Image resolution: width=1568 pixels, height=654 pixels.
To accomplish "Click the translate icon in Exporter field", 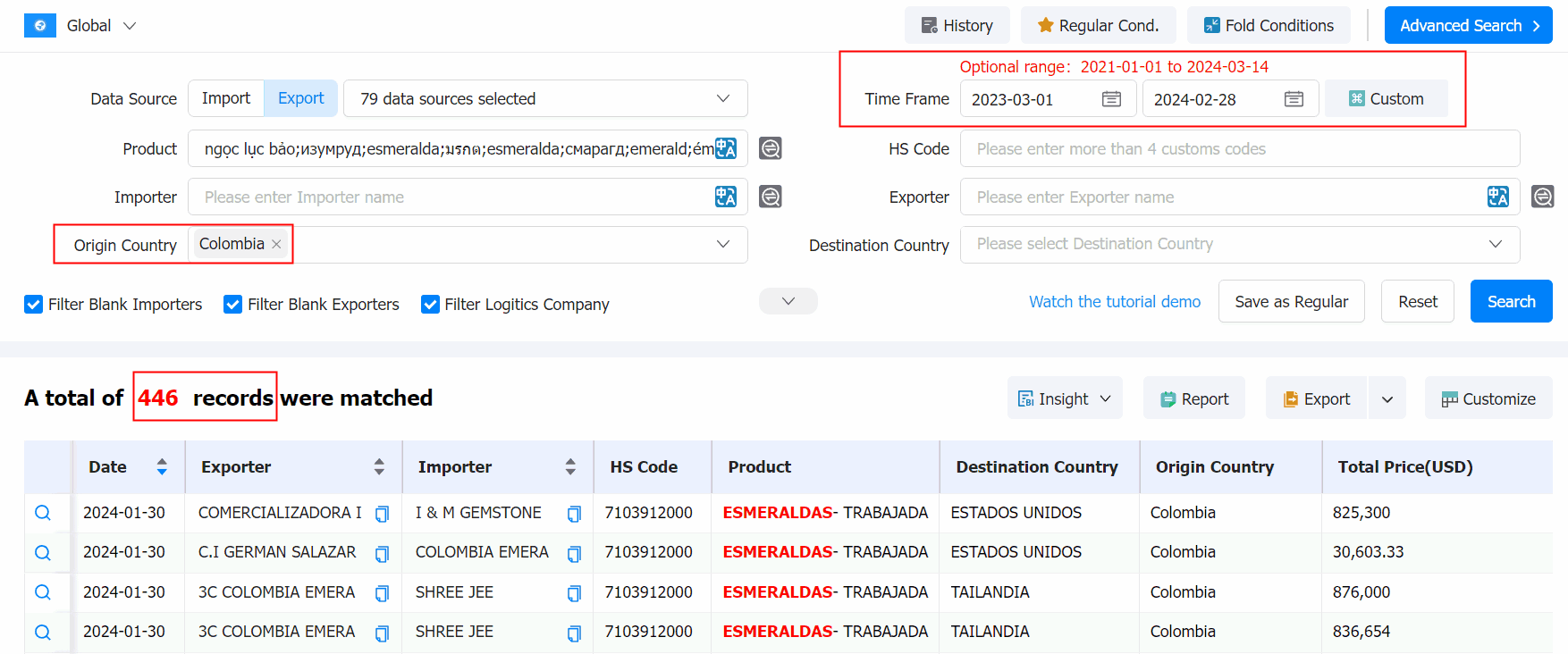I will click(x=1497, y=197).
